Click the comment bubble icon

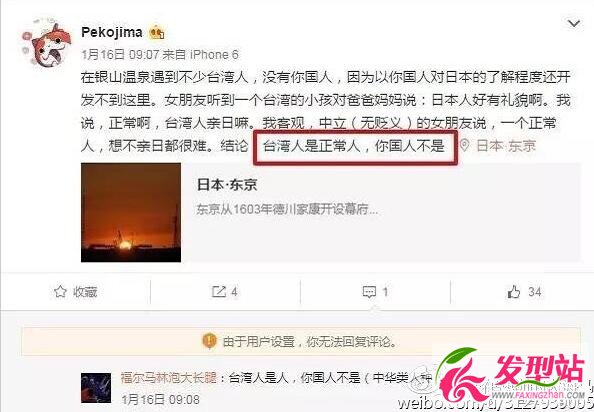coord(369,292)
